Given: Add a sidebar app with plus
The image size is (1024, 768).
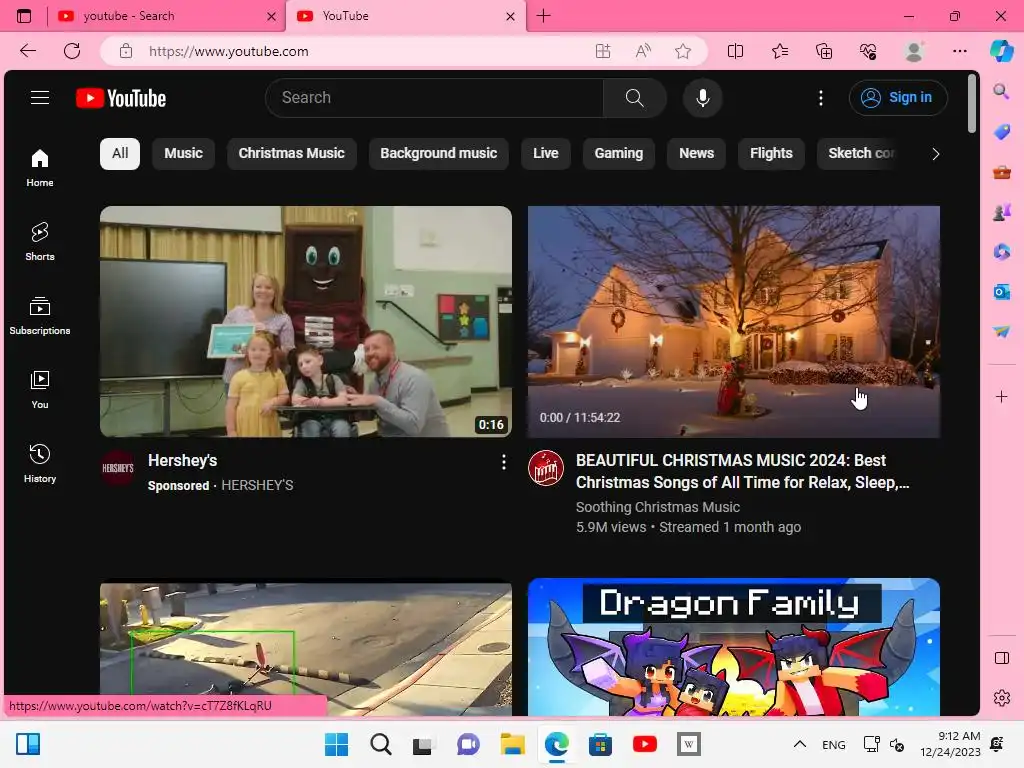Looking at the screenshot, I should click(x=1001, y=396).
